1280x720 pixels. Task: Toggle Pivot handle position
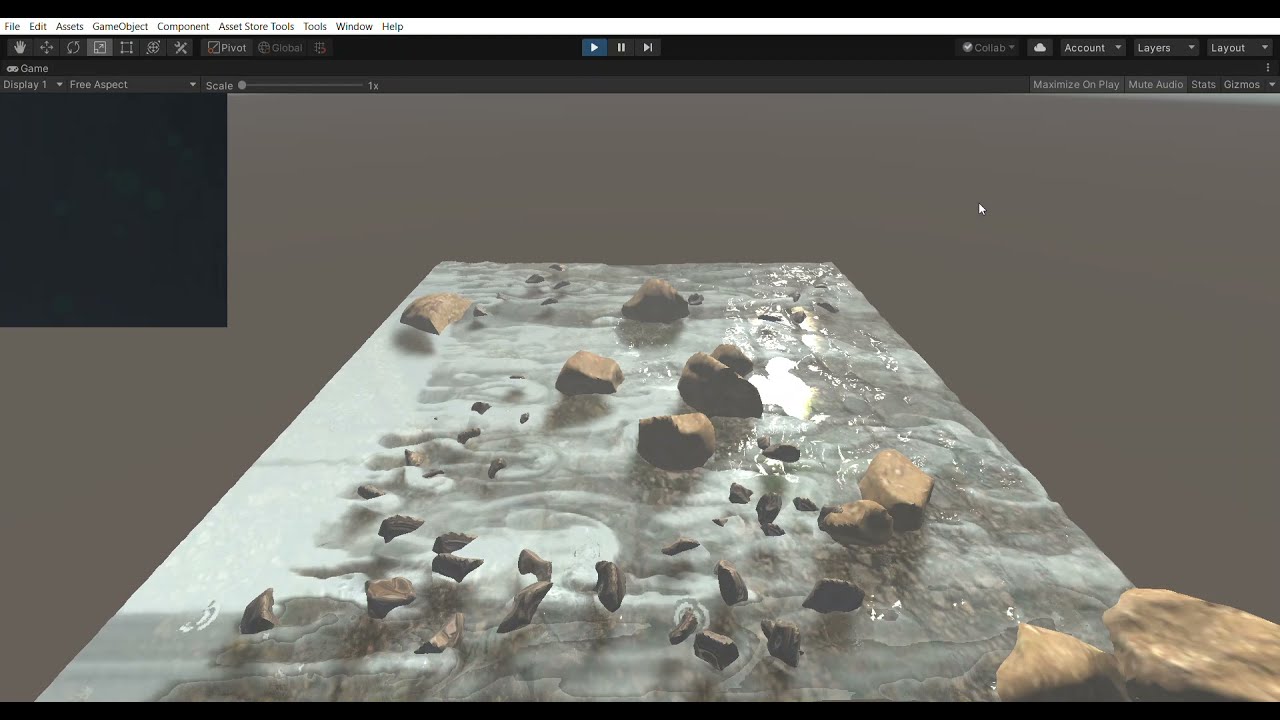tap(227, 47)
